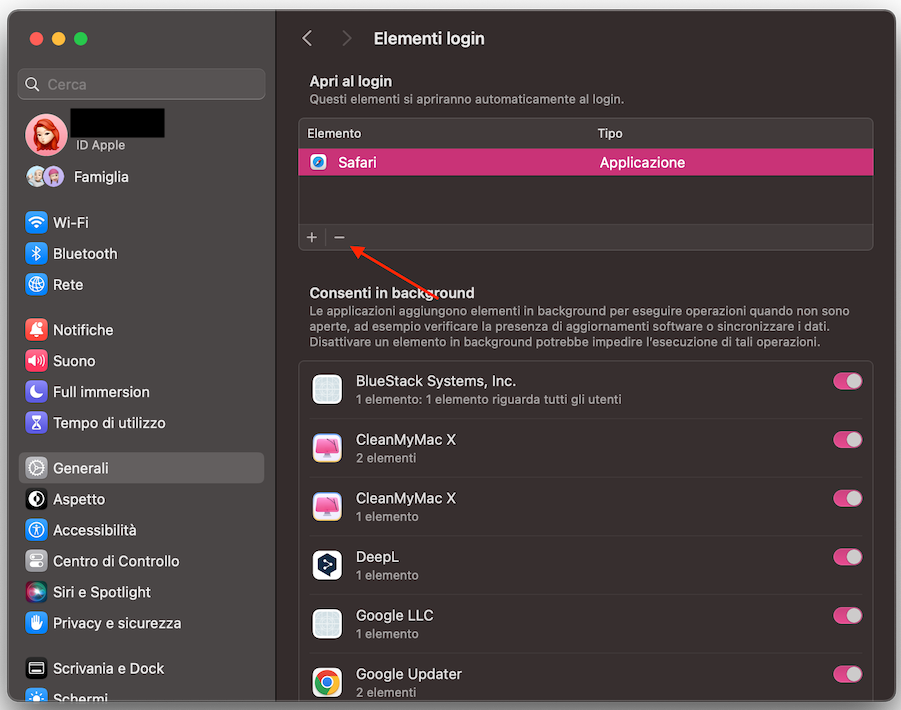
Task: Select the Bluetooth sidebar icon
Action: [38, 253]
